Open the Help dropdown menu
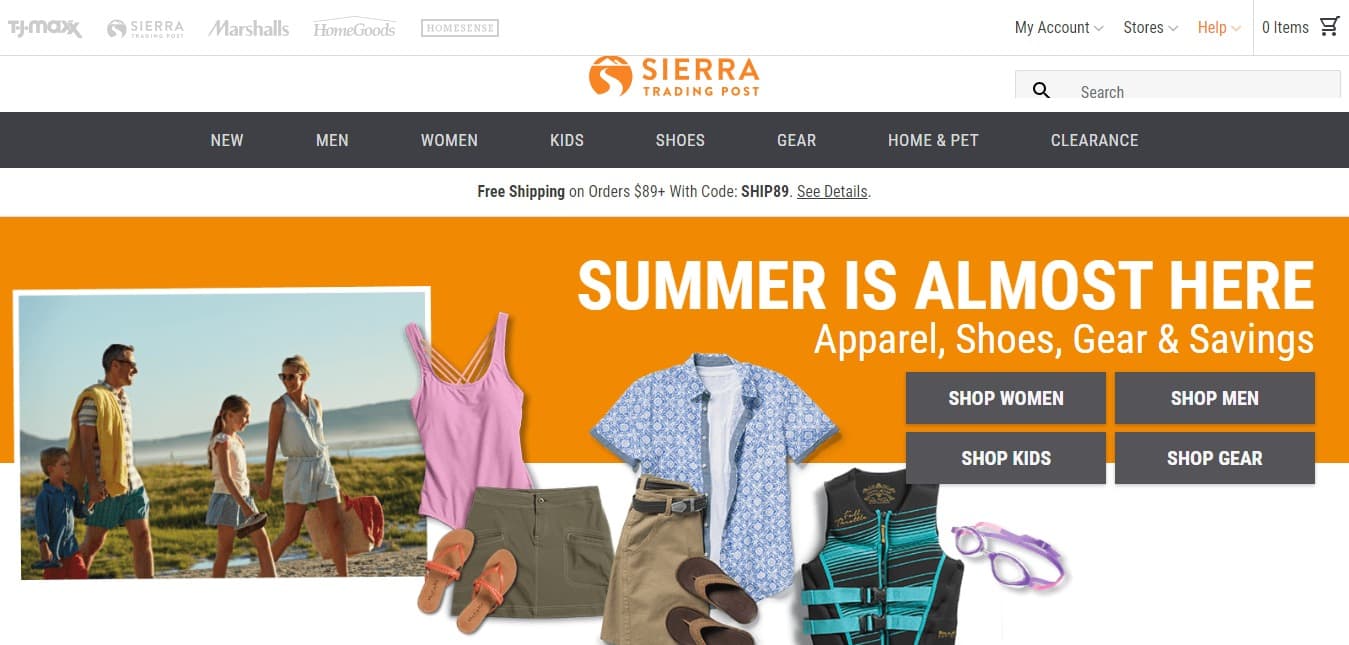Screen dimensions: 1349x645 [1219, 28]
